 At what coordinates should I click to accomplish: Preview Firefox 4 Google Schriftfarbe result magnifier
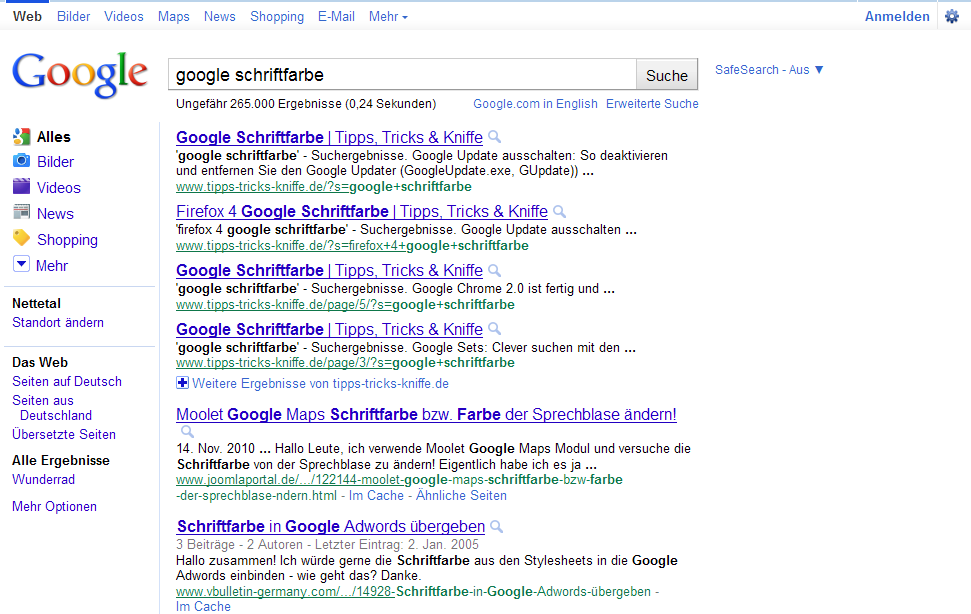click(559, 212)
